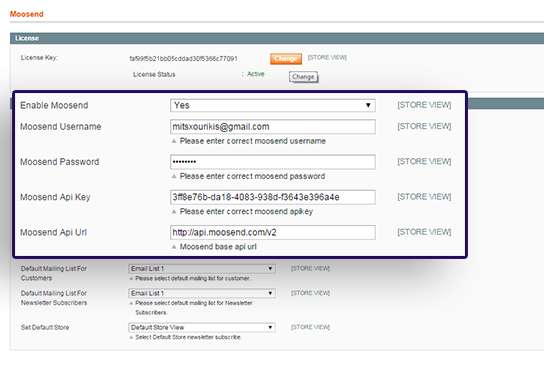Click the Moosend Api Url field
The width and height of the screenshot is (544, 379).
273,233
